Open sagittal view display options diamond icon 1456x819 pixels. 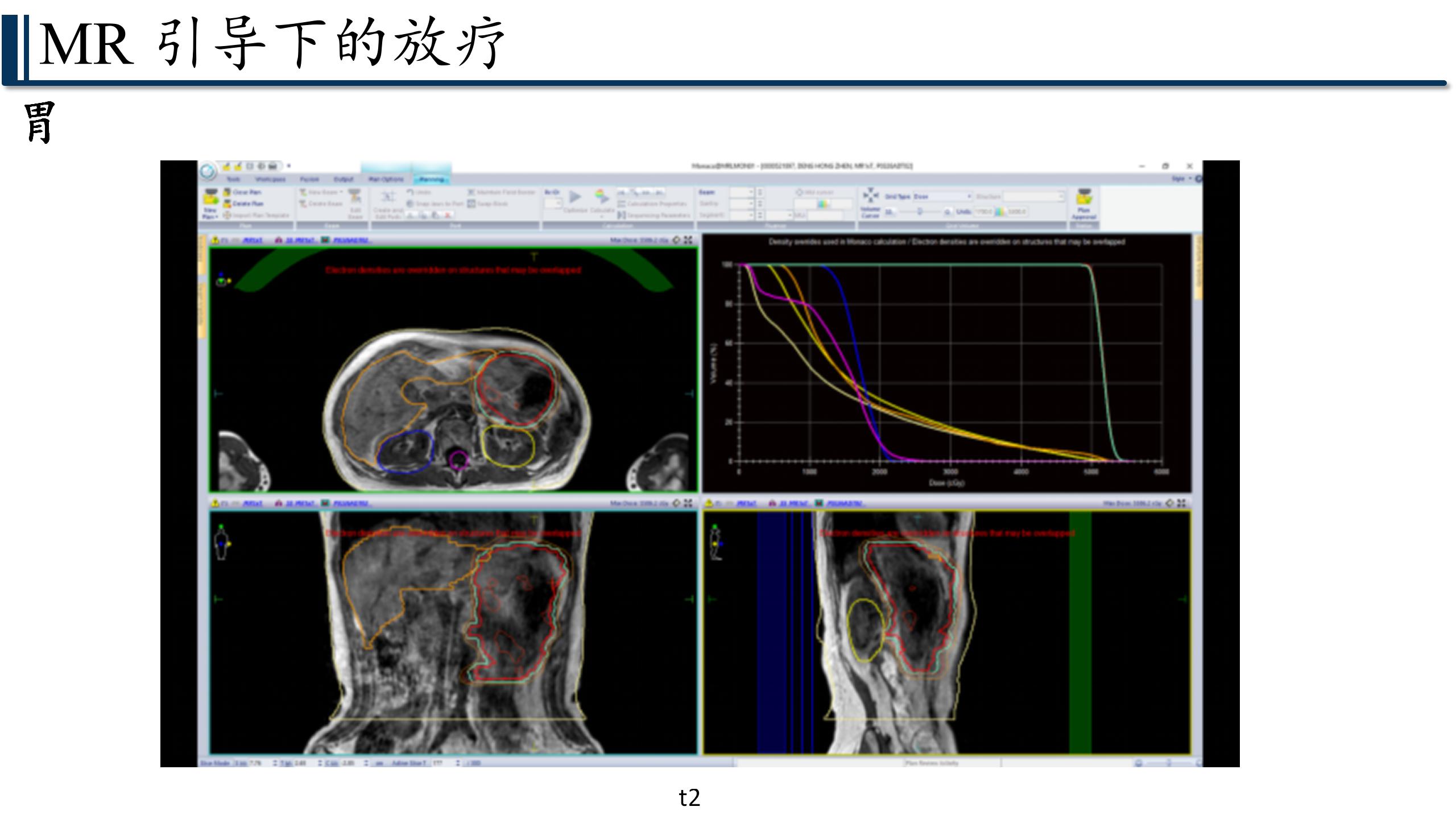click(x=1170, y=503)
